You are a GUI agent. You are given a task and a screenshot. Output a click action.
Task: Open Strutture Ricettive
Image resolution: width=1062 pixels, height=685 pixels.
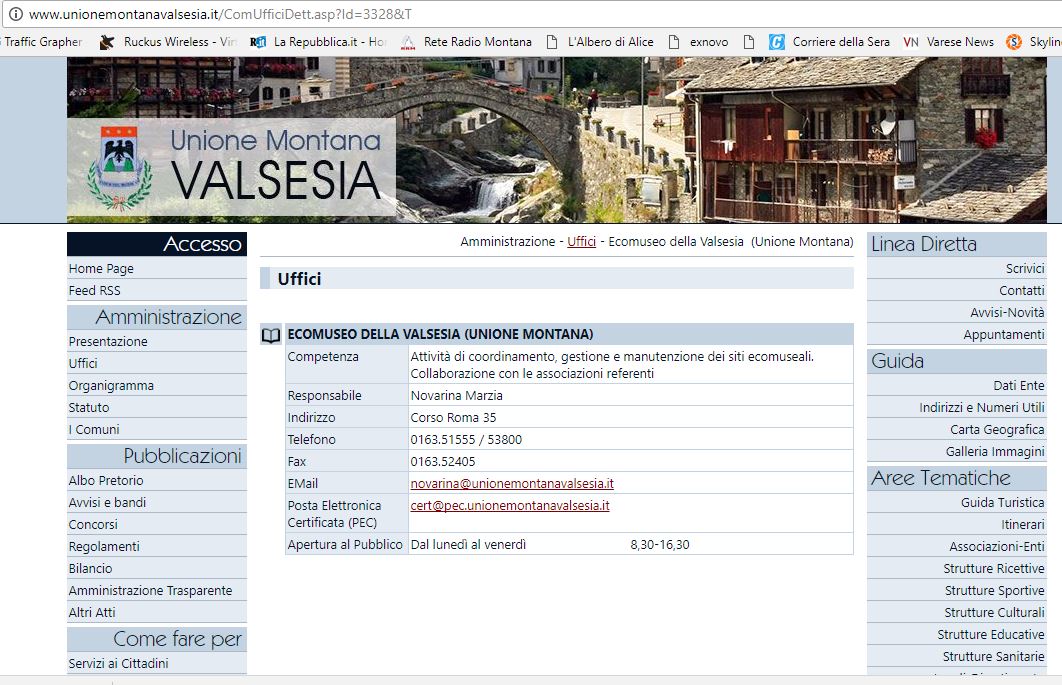coord(994,568)
